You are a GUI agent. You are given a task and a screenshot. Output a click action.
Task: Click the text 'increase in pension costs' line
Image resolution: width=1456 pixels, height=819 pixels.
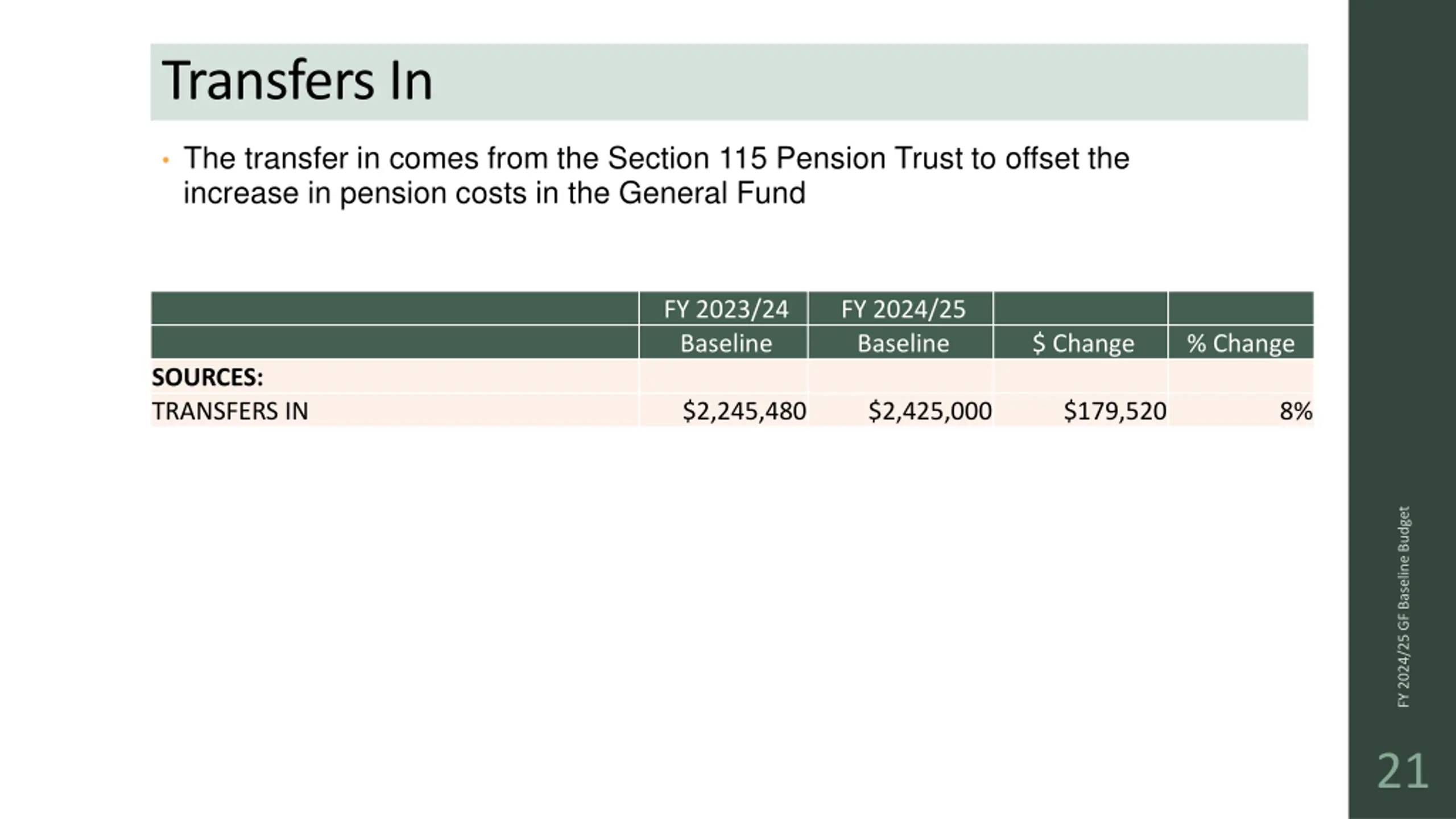(494, 193)
